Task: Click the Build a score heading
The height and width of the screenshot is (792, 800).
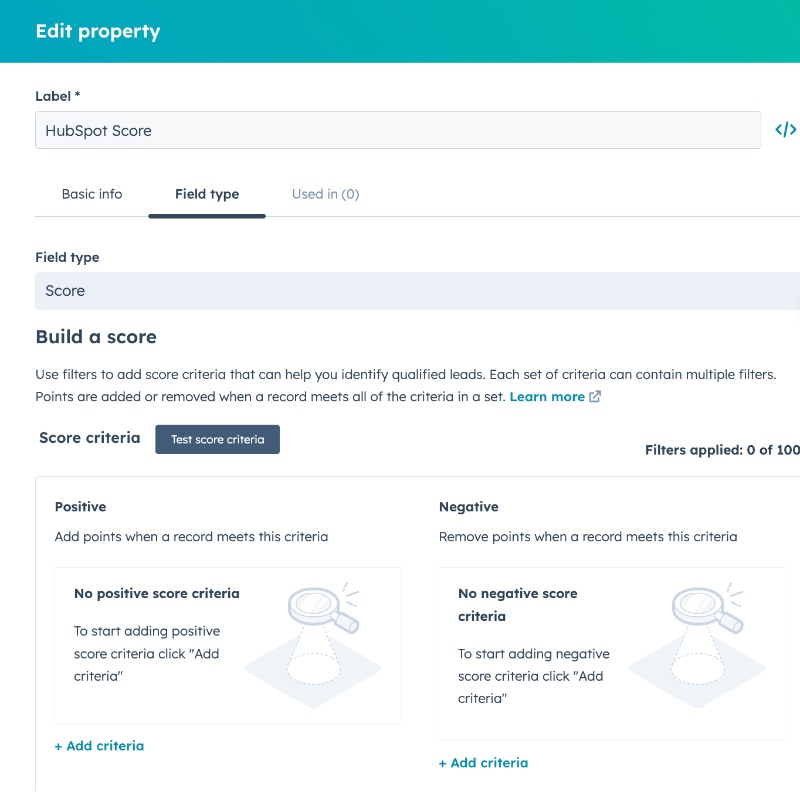Action: (x=96, y=337)
